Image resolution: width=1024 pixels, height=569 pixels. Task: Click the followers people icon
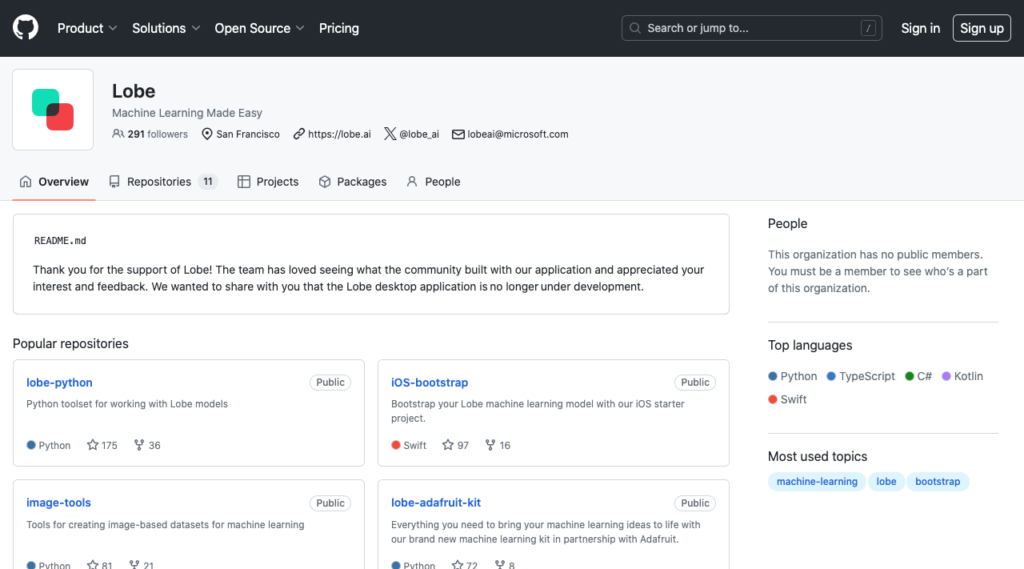click(118, 134)
